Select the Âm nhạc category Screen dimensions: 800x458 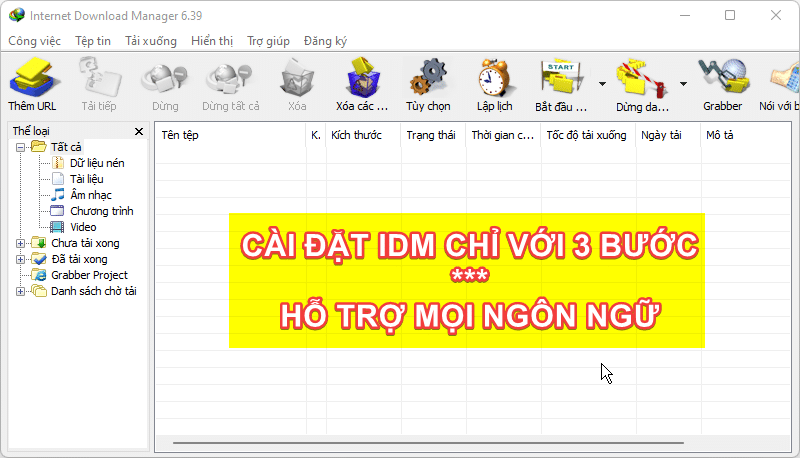(x=91, y=195)
